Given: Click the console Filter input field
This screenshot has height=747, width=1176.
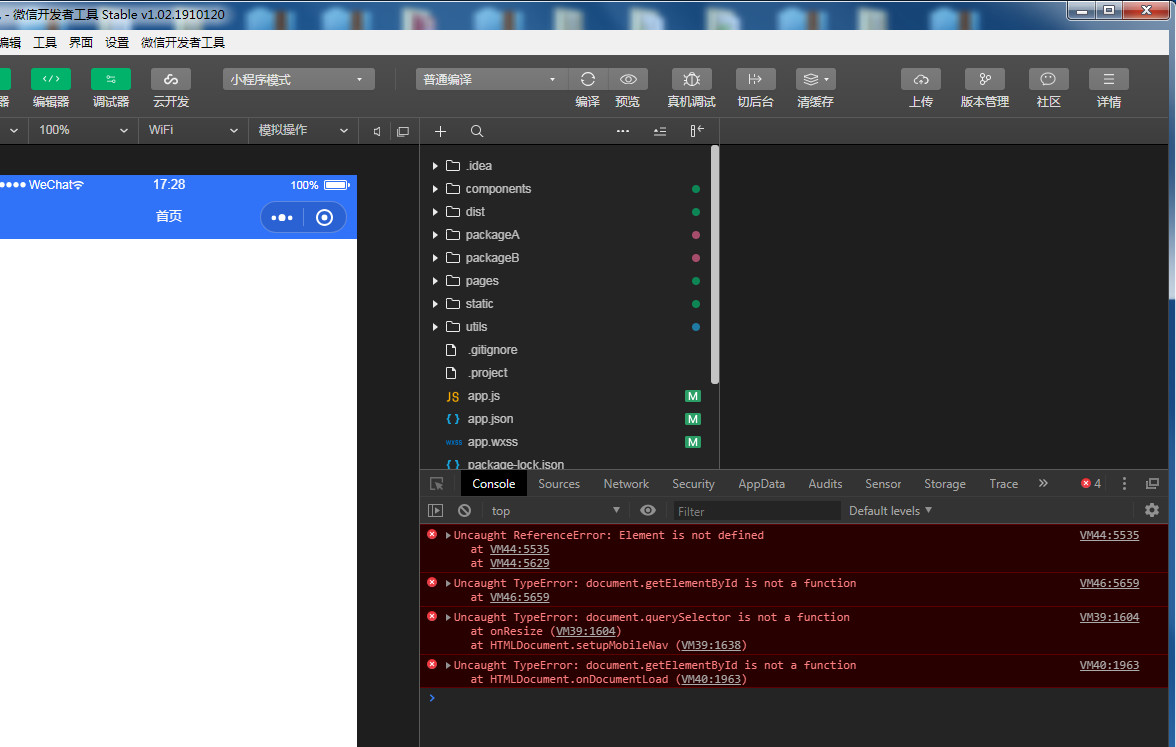Looking at the screenshot, I should pyautogui.click(x=756, y=511).
